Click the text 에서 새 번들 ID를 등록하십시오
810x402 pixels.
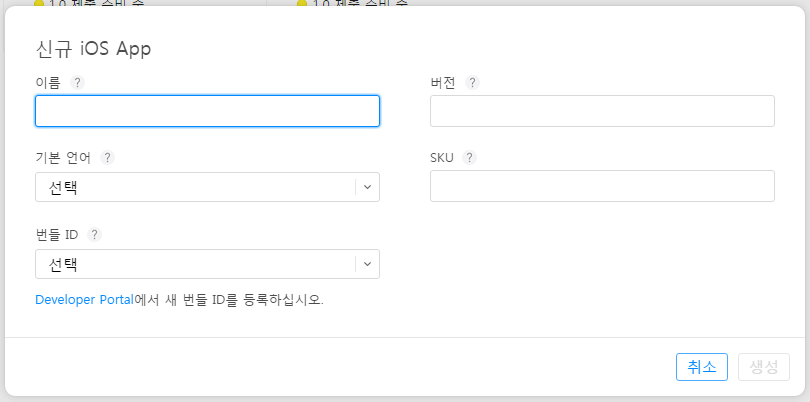(229, 300)
